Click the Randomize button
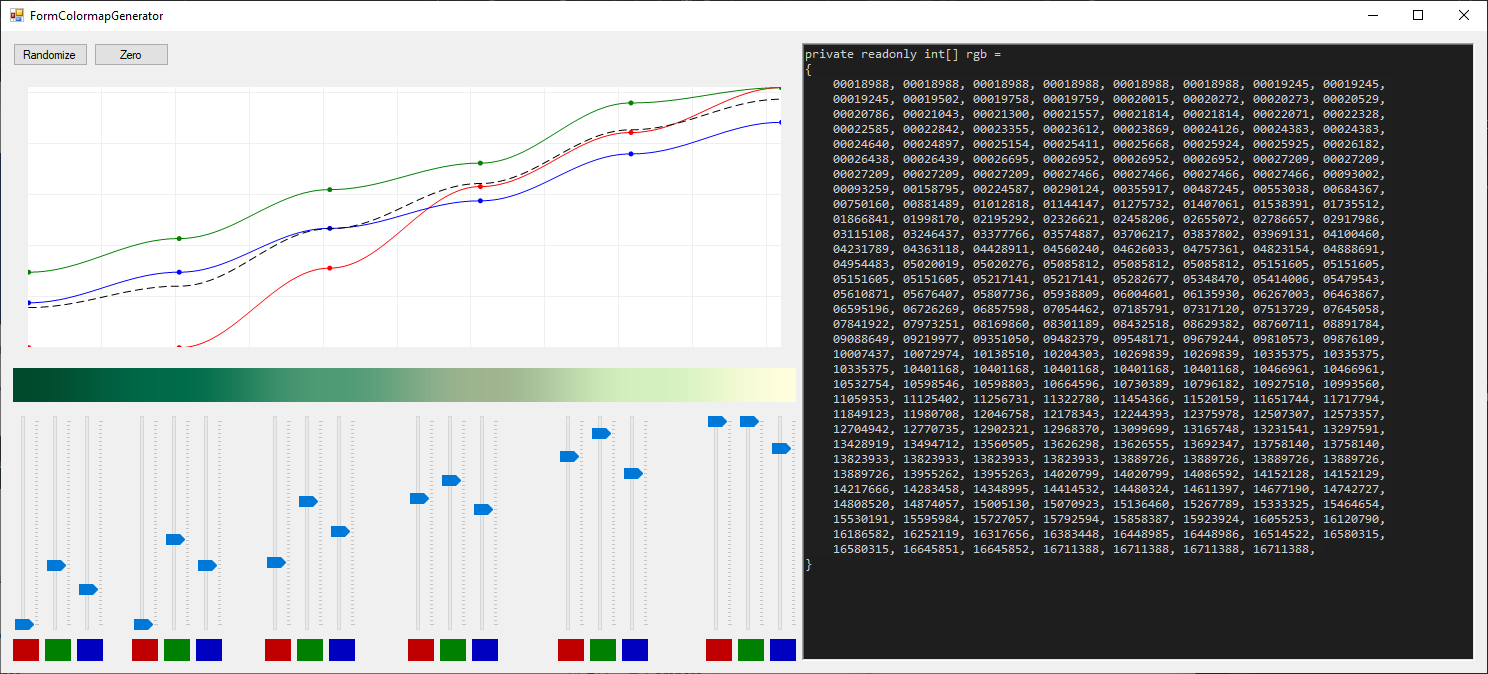Viewport: 1488px width, 674px height. (49, 54)
